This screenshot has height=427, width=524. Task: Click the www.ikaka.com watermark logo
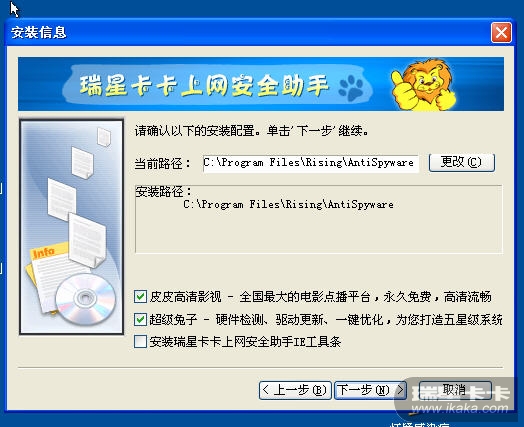tap(460, 401)
